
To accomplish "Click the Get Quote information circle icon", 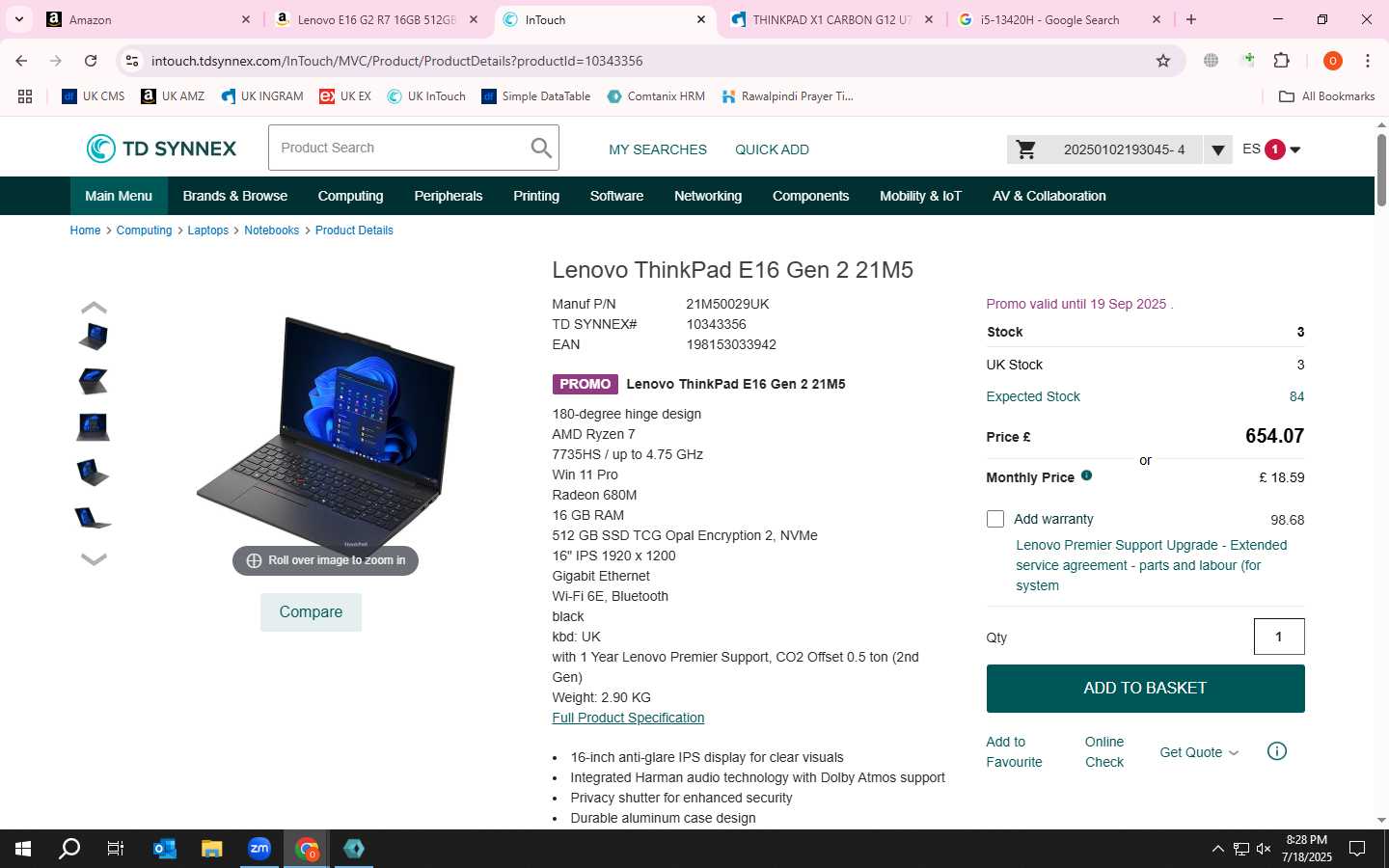I will 1277,751.
